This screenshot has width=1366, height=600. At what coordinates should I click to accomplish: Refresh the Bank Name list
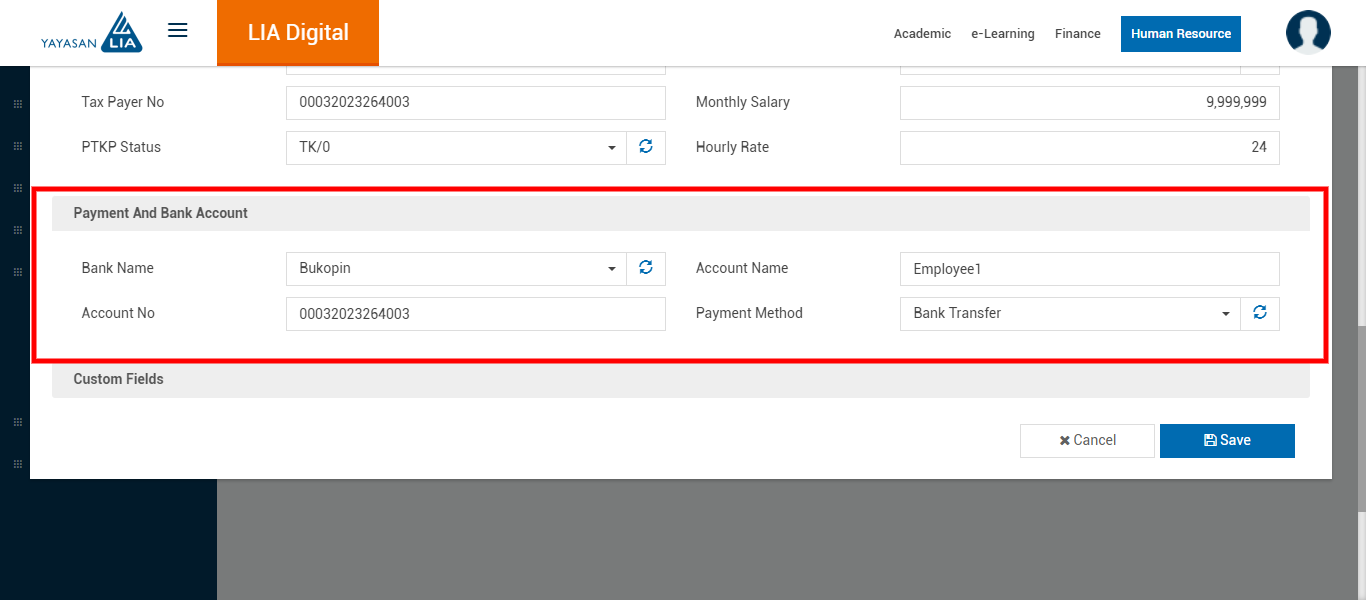[x=646, y=268]
